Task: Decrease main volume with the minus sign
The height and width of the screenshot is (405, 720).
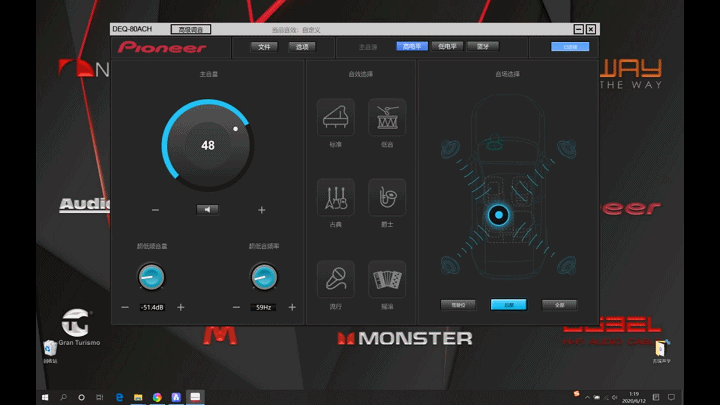Action: pyautogui.click(x=155, y=210)
